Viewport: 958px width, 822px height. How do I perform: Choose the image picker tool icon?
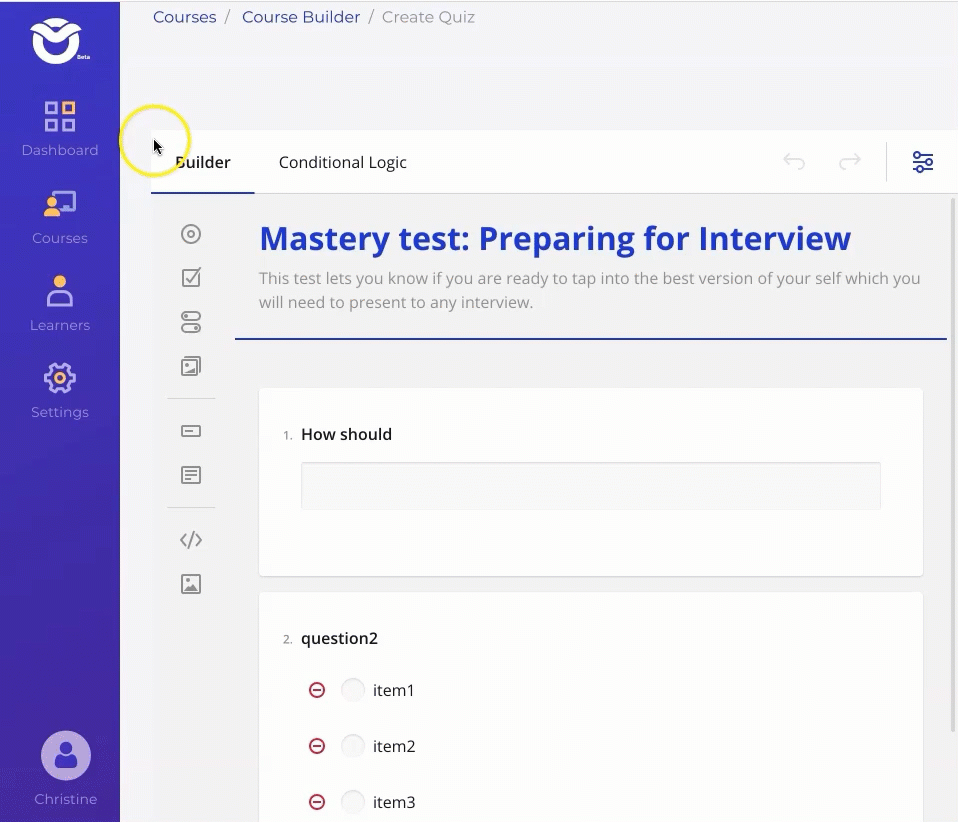pos(191,366)
